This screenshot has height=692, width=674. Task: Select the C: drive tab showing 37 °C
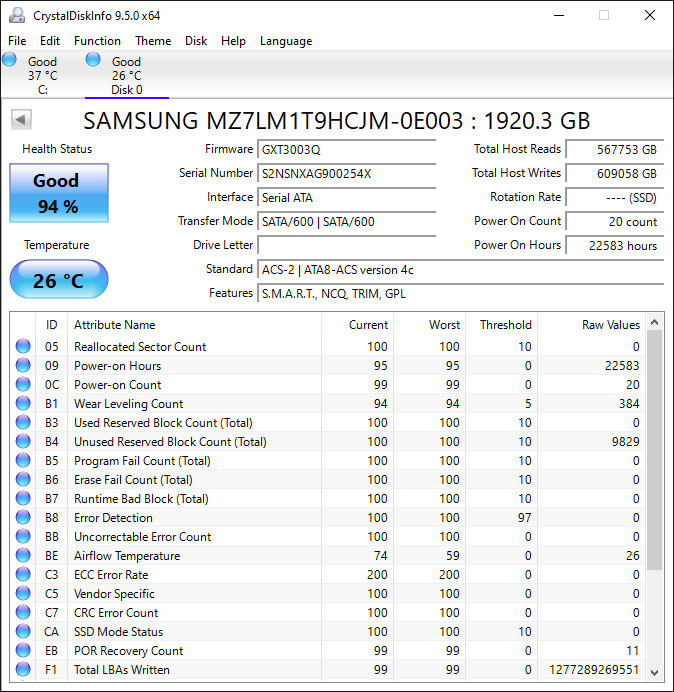42,75
